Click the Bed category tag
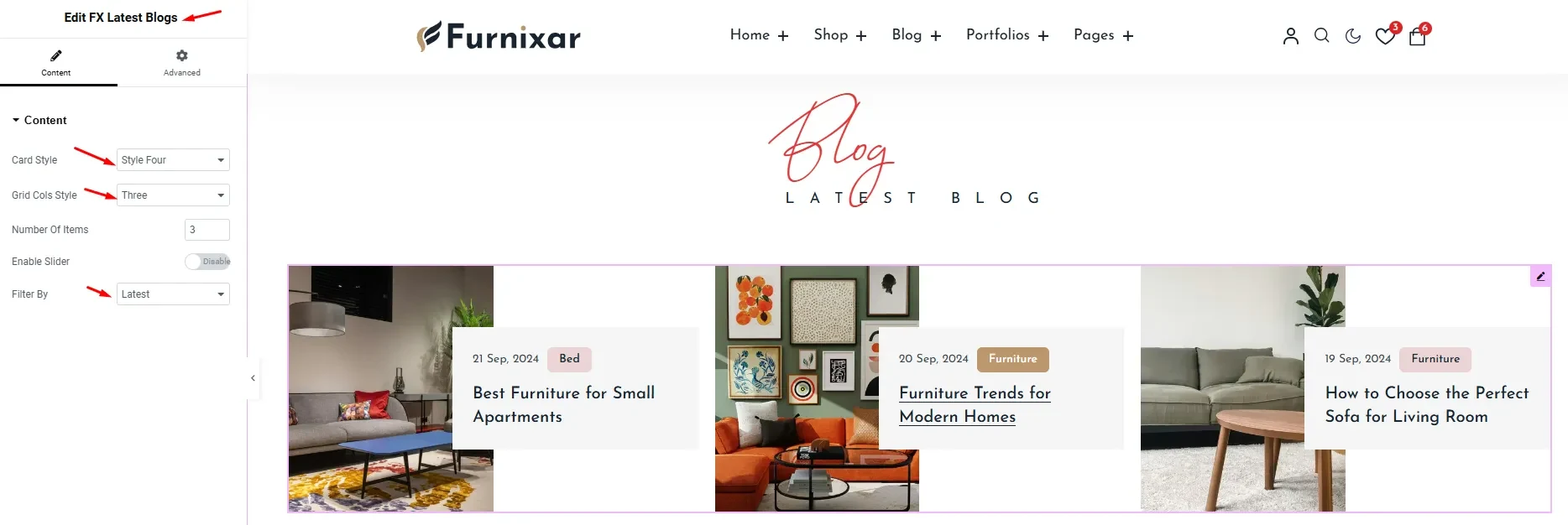 [569, 359]
